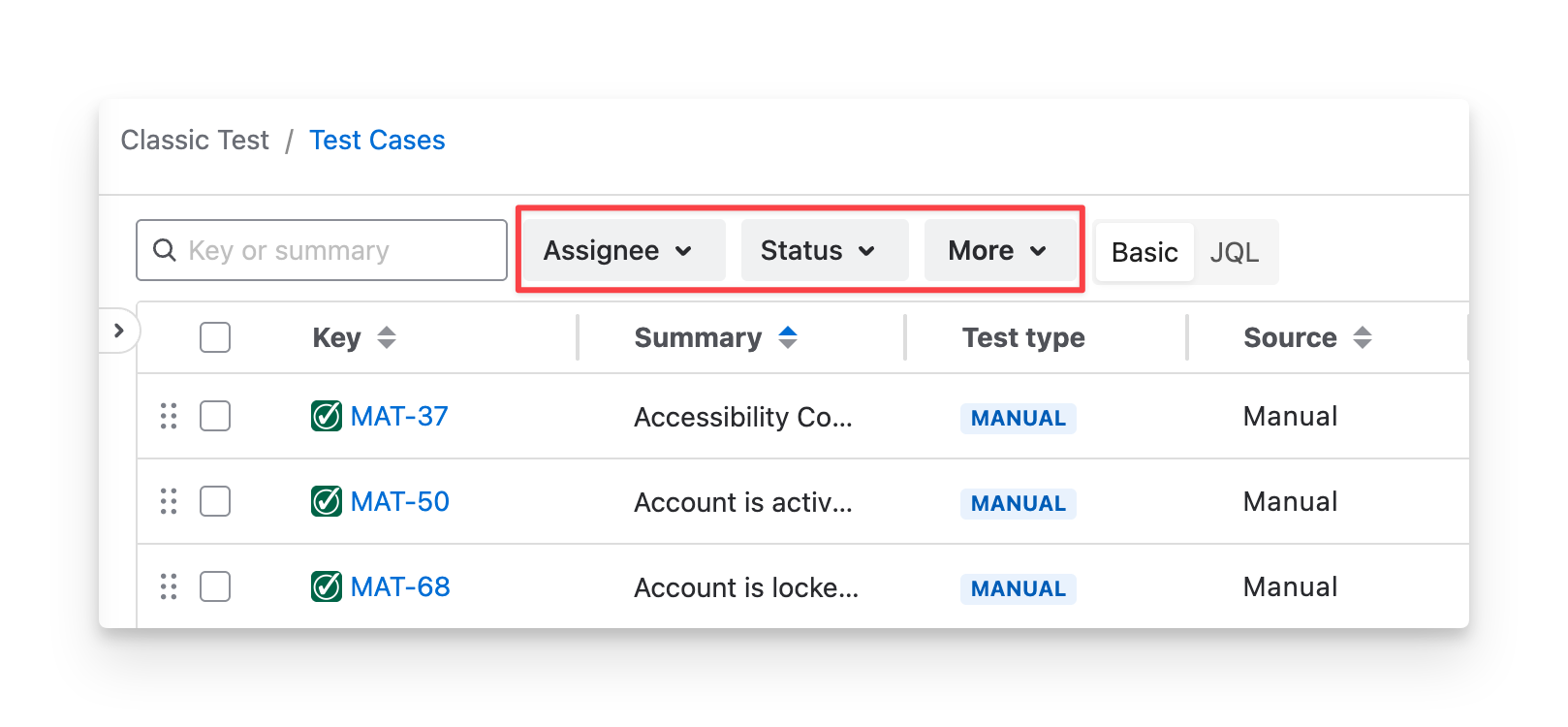Click the sort arrows on the Source column

click(x=1363, y=337)
